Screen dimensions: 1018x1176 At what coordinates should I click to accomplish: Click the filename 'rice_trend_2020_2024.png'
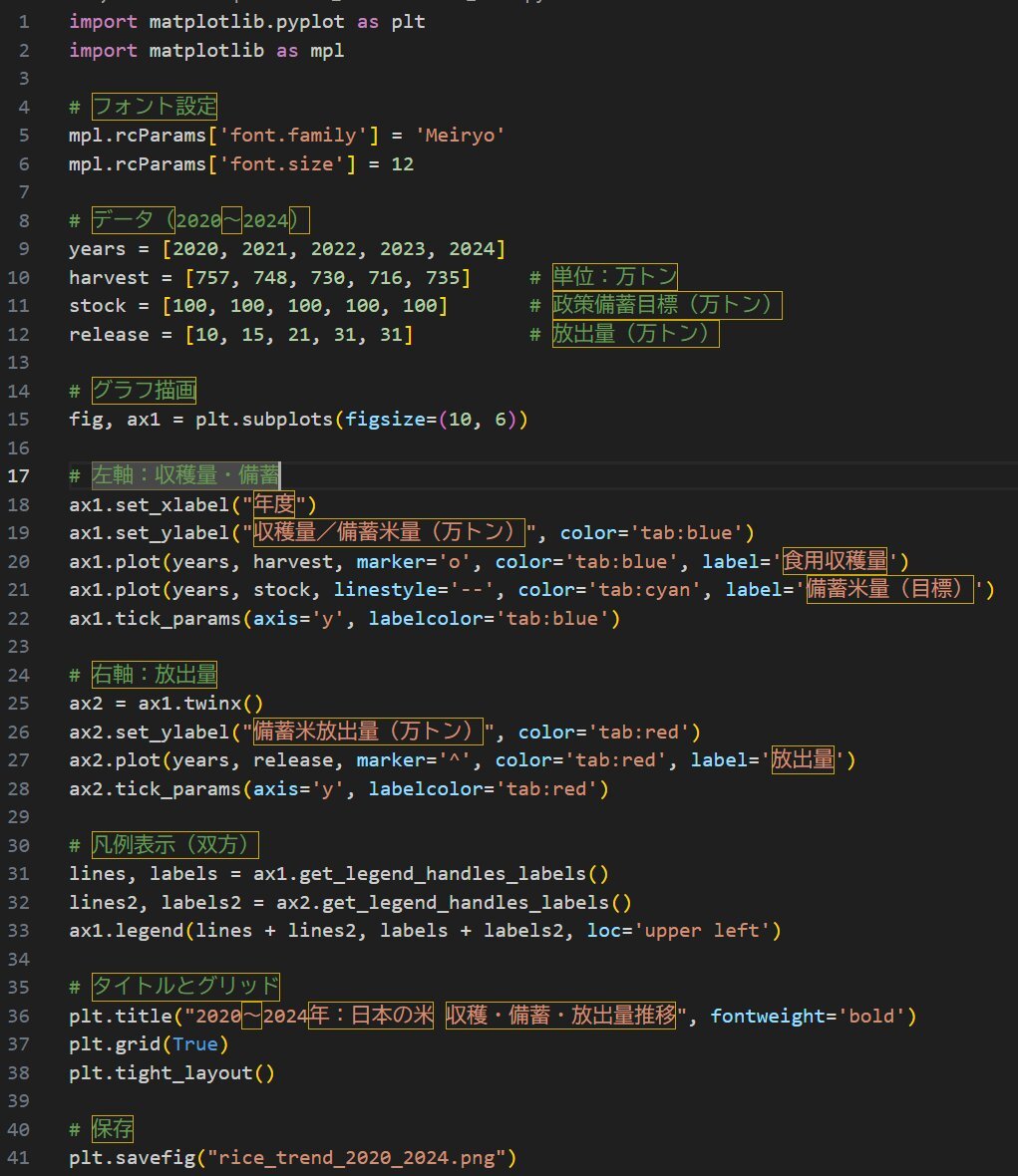pyautogui.click(x=356, y=1159)
